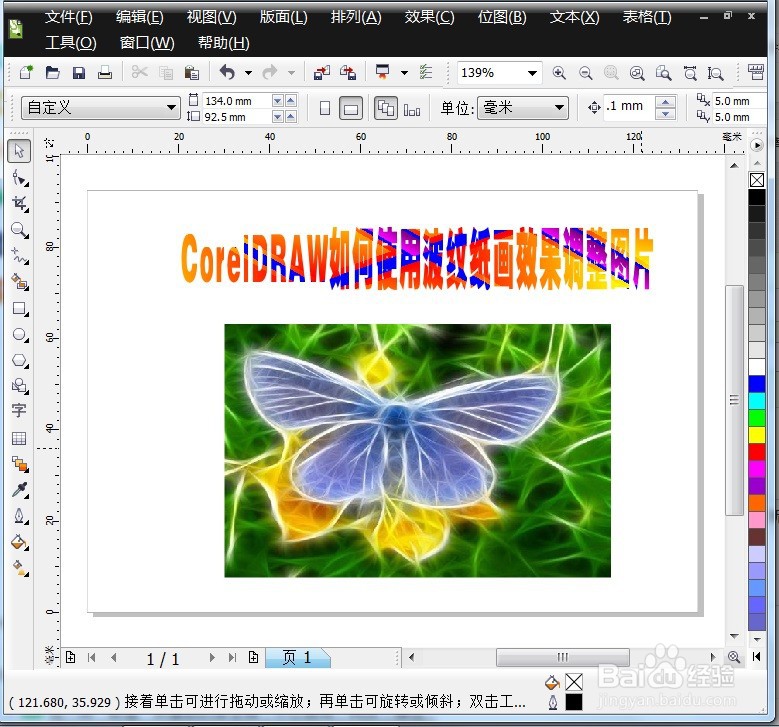The width and height of the screenshot is (779, 727).
Task: Select the butterfly bitmap image
Action: 417,450
